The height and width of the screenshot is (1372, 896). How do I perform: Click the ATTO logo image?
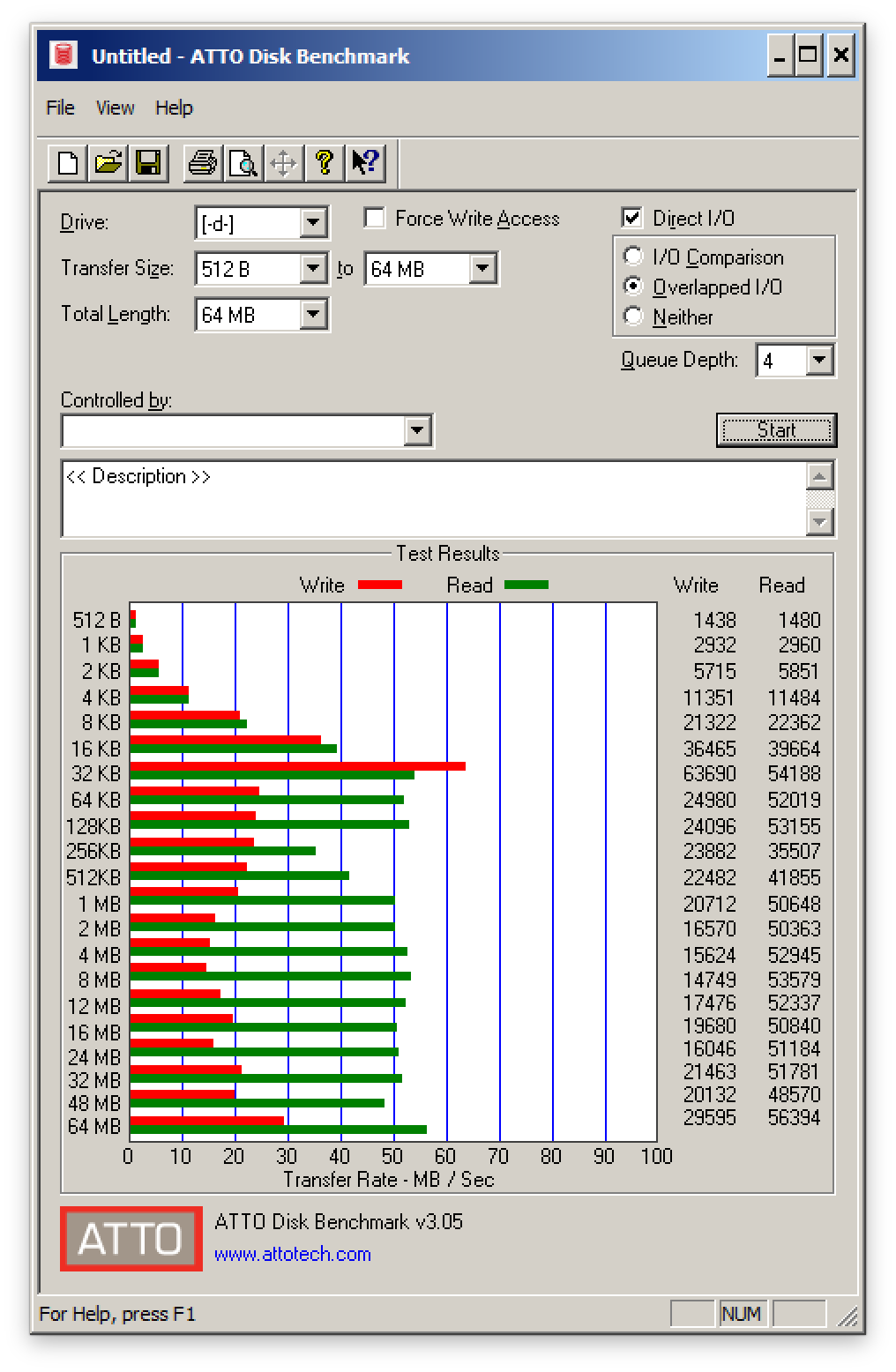pyautogui.click(x=131, y=1239)
